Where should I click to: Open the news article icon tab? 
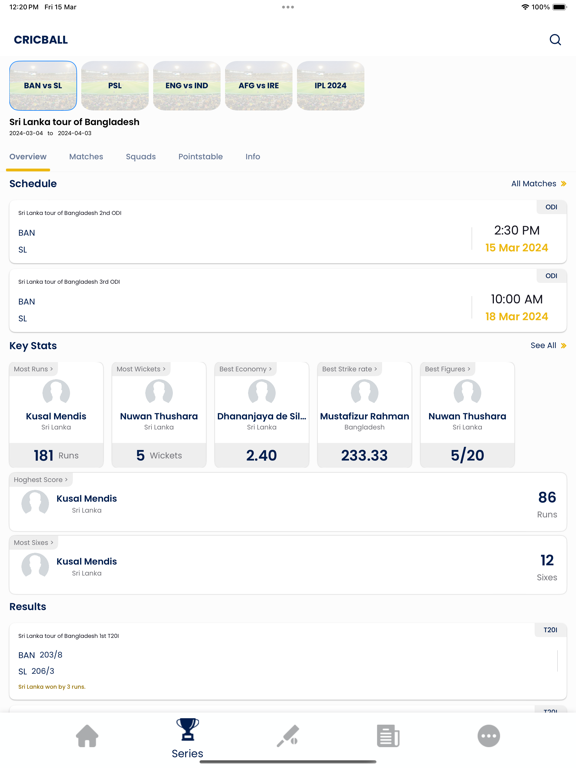pos(388,736)
